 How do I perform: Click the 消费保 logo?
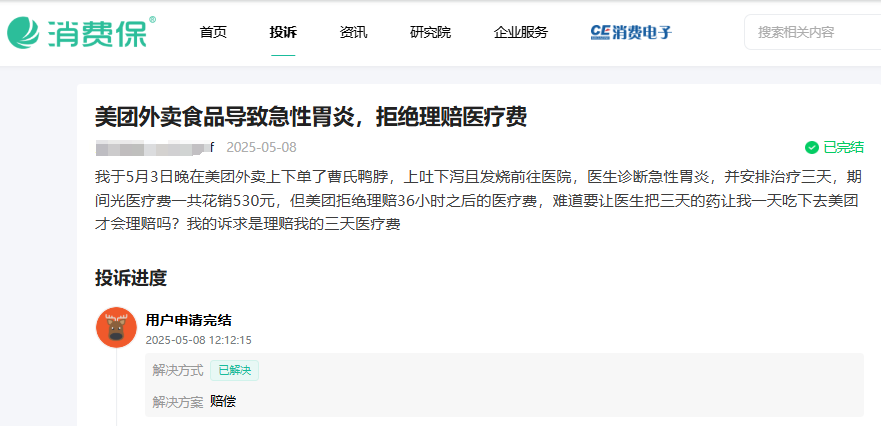81,32
